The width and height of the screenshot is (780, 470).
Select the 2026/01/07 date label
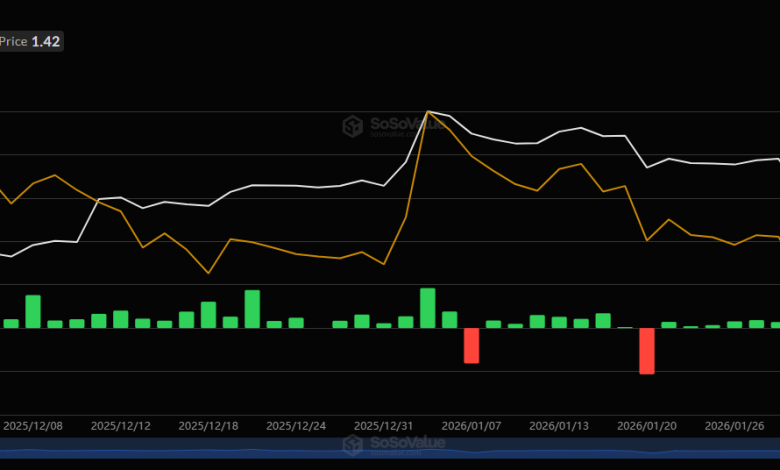(x=471, y=425)
